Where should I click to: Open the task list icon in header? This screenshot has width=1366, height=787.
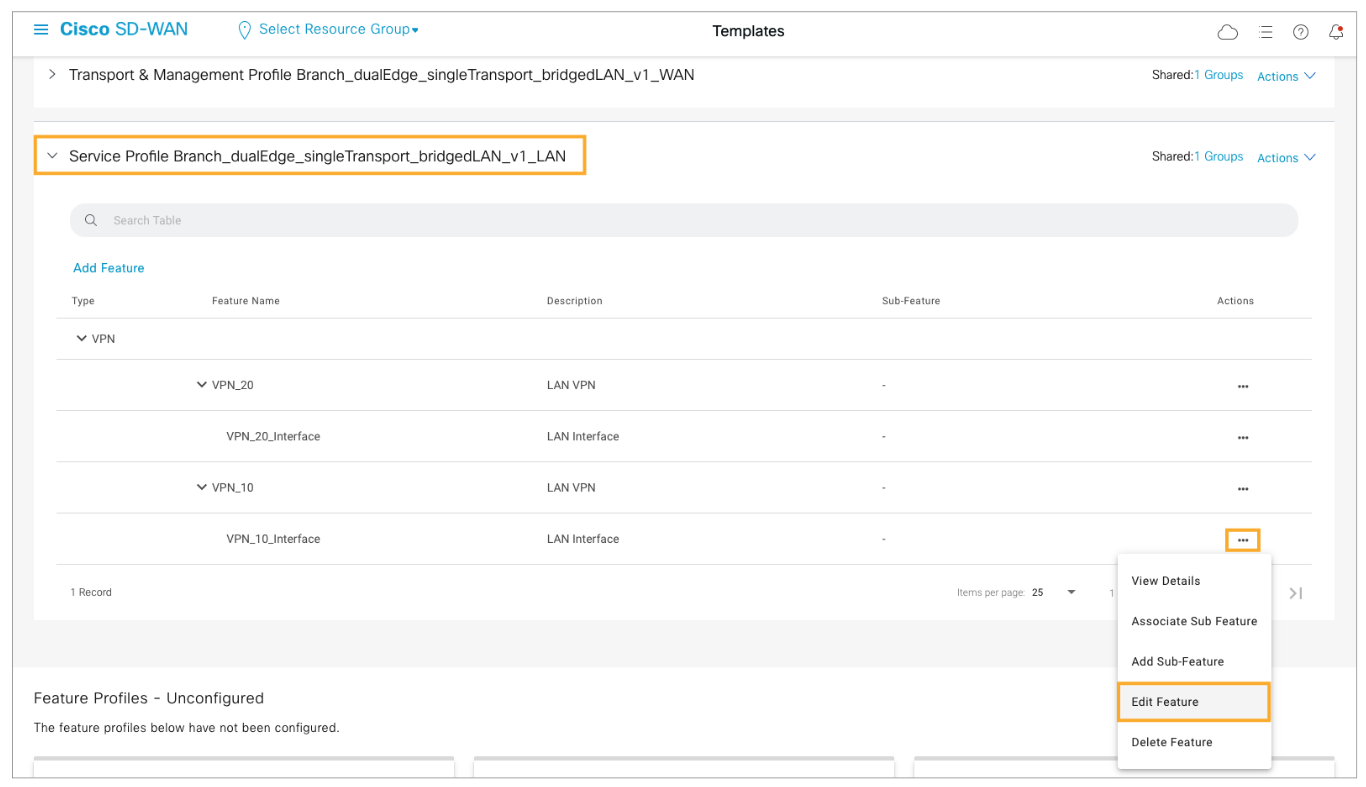pyautogui.click(x=1265, y=32)
